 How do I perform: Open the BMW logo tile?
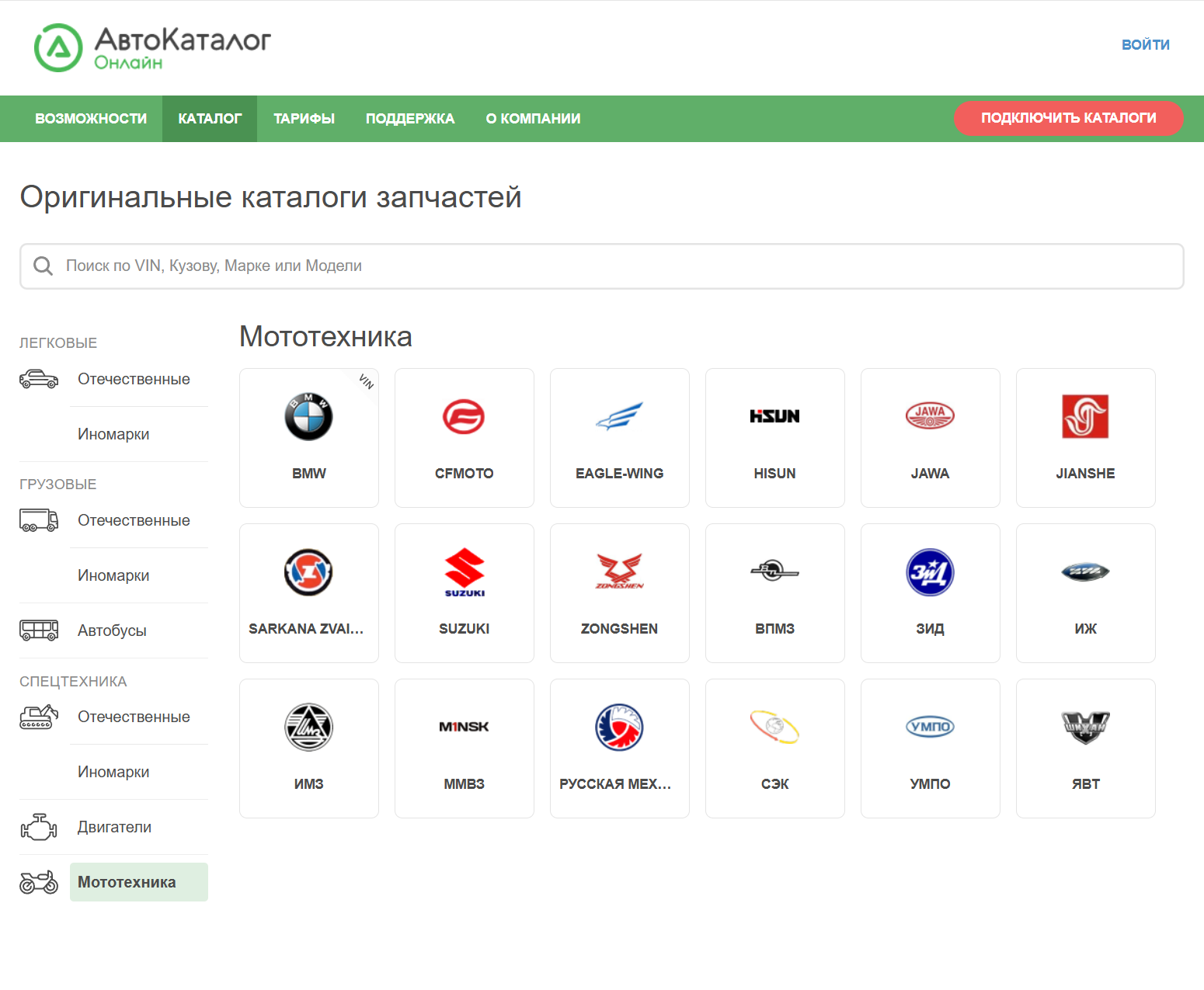(x=308, y=416)
